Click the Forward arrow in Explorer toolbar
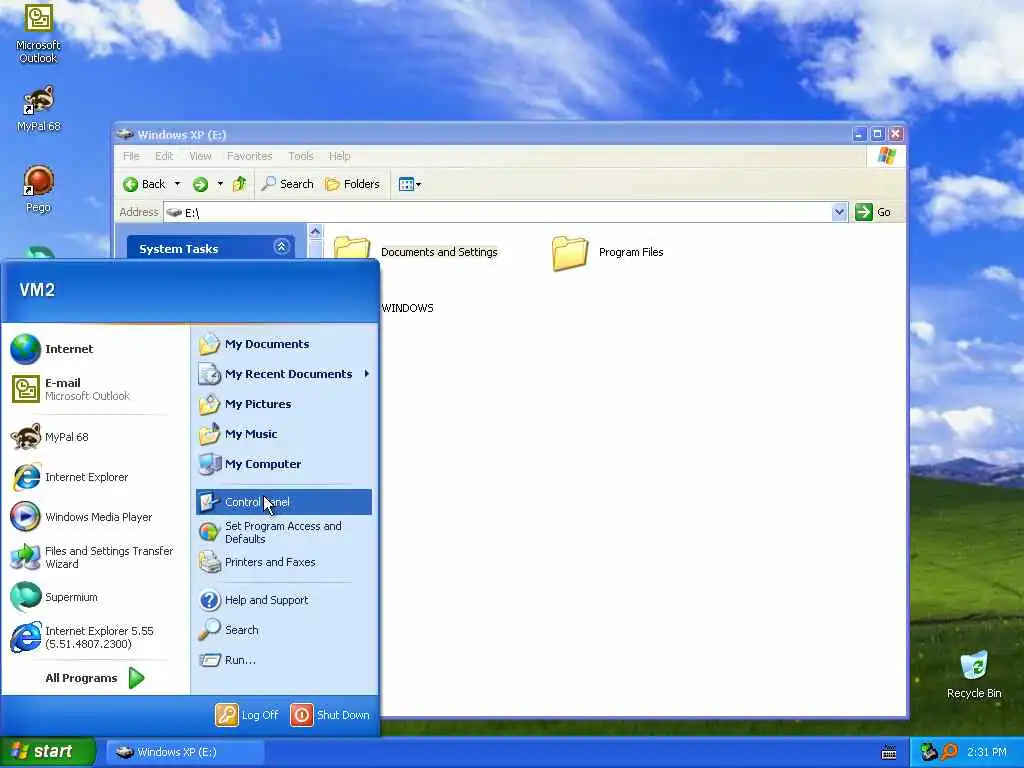The image size is (1024, 768). click(x=200, y=184)
